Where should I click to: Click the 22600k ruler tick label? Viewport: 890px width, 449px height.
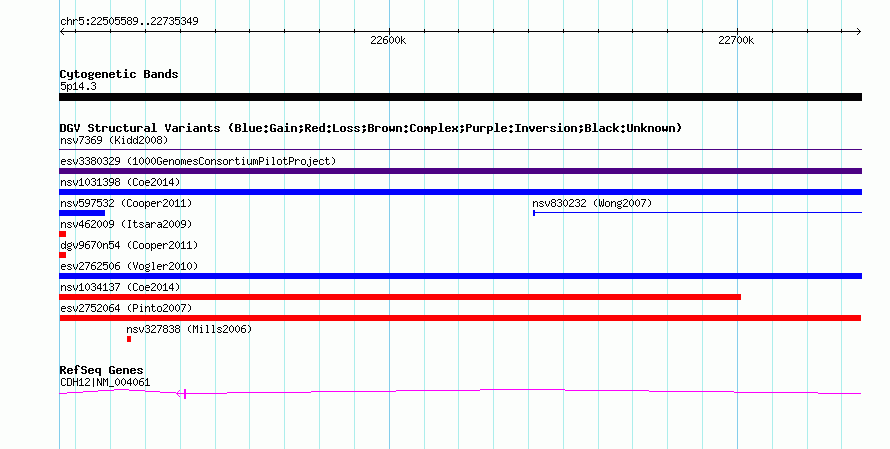(x=388, y=40)
